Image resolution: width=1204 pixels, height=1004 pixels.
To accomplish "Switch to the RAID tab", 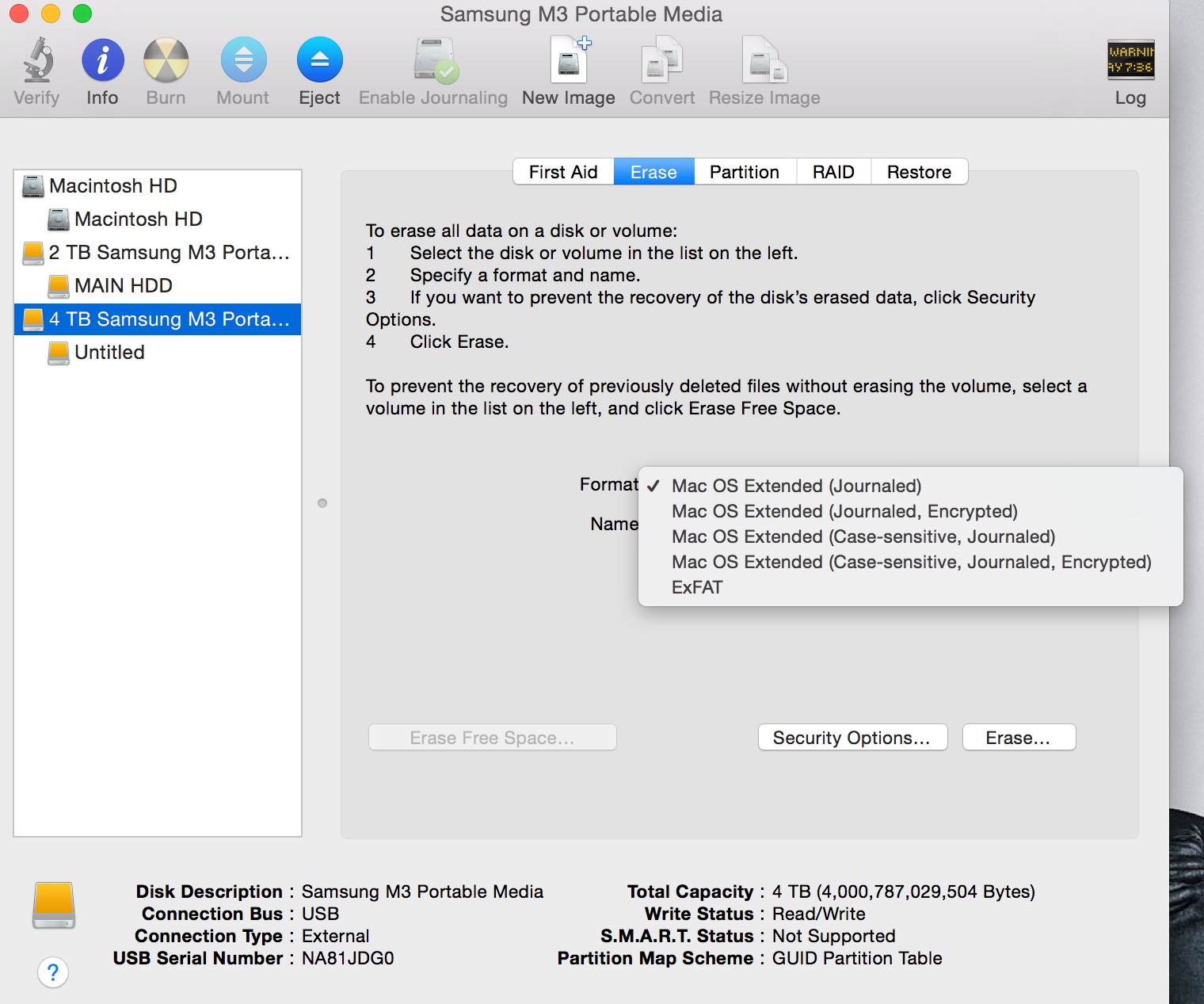I will point(833,172).
